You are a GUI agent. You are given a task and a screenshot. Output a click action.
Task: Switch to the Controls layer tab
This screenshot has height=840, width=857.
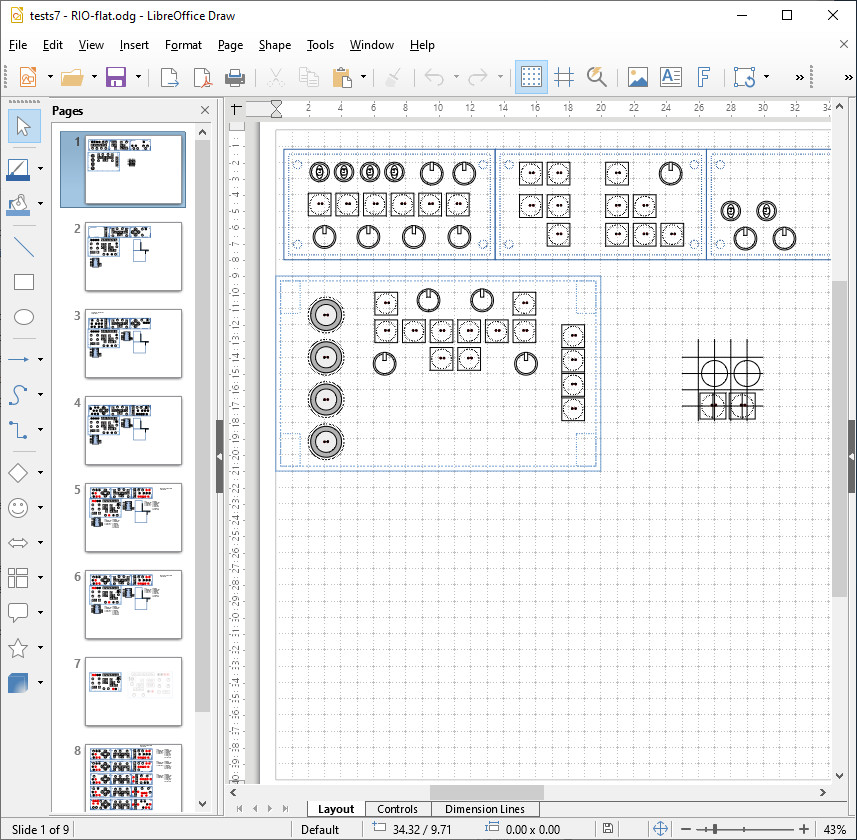click(x=397, y=809)
